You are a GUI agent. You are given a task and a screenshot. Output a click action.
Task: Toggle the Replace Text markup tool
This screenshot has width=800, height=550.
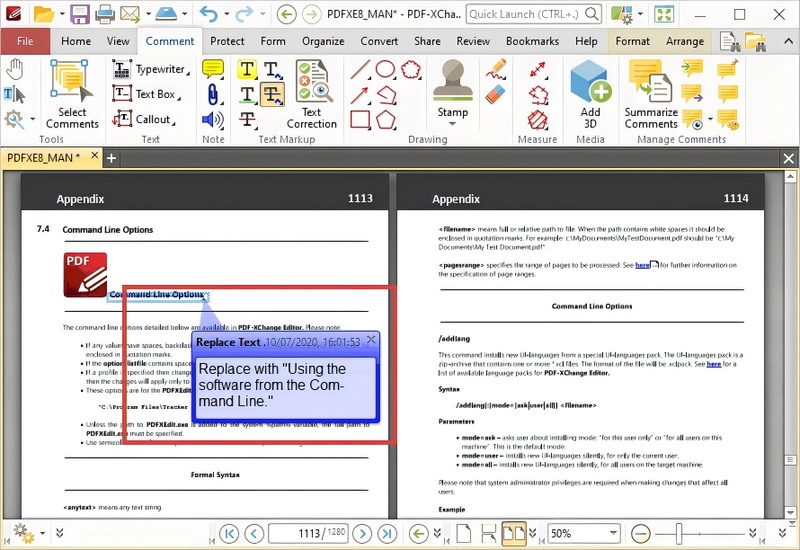(x=271, y=95)
